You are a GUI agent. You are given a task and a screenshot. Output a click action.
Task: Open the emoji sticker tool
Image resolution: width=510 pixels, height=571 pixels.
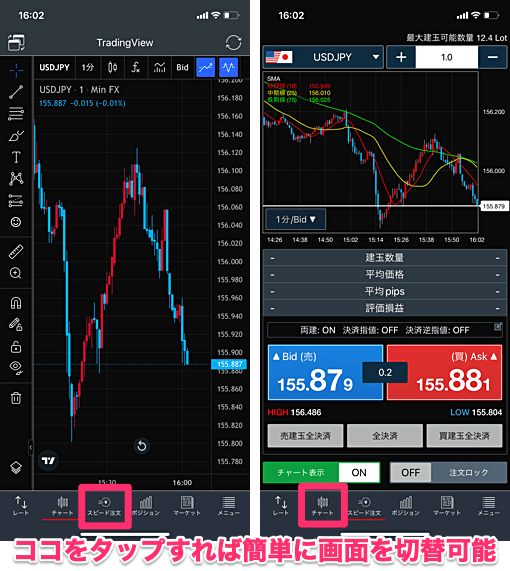pos(16,222)
